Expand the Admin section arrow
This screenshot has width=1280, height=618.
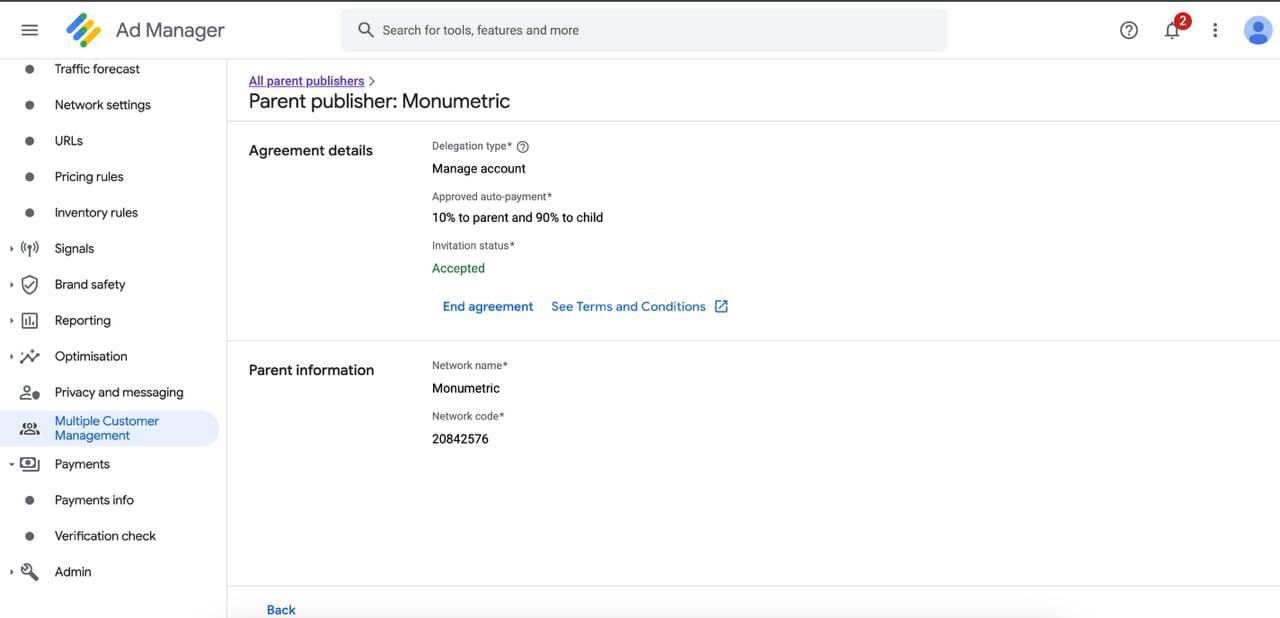[11, 572]
